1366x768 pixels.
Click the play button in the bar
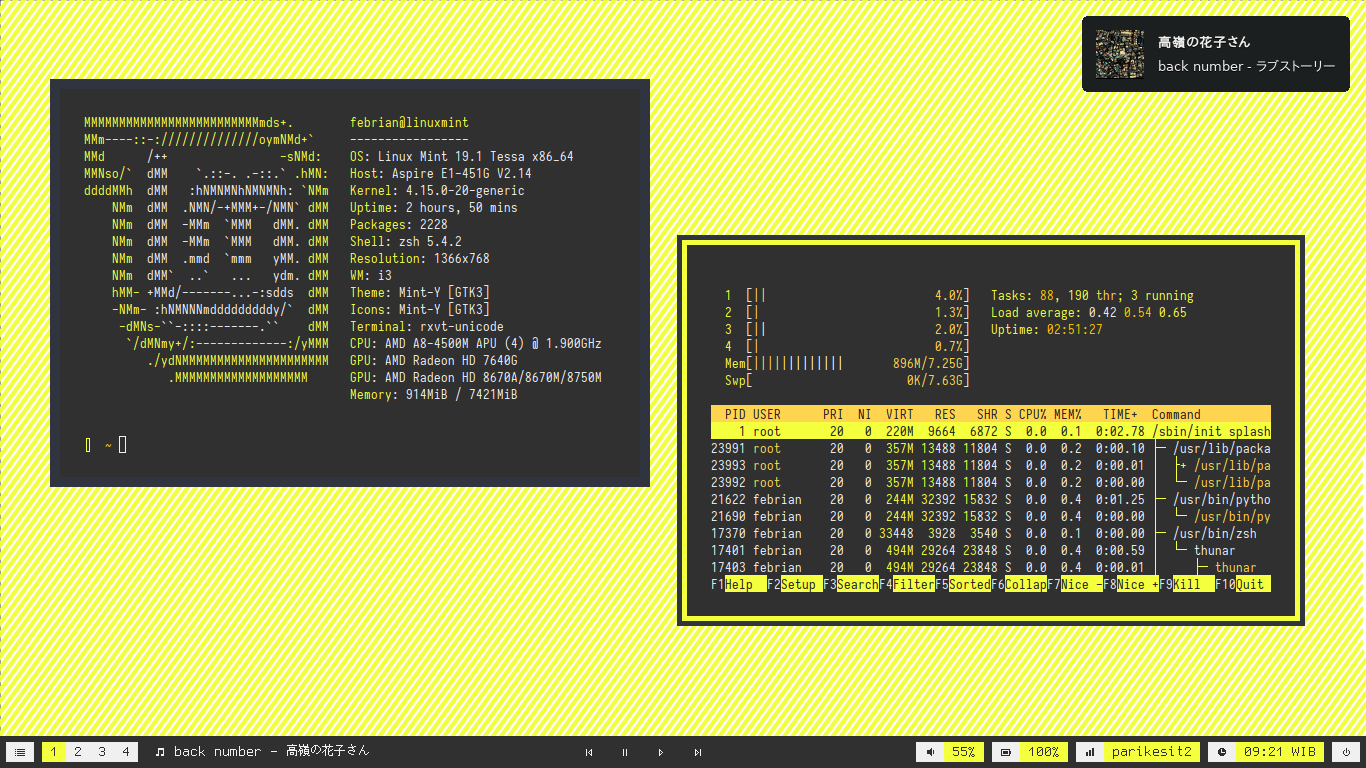[x=661, y=752]
